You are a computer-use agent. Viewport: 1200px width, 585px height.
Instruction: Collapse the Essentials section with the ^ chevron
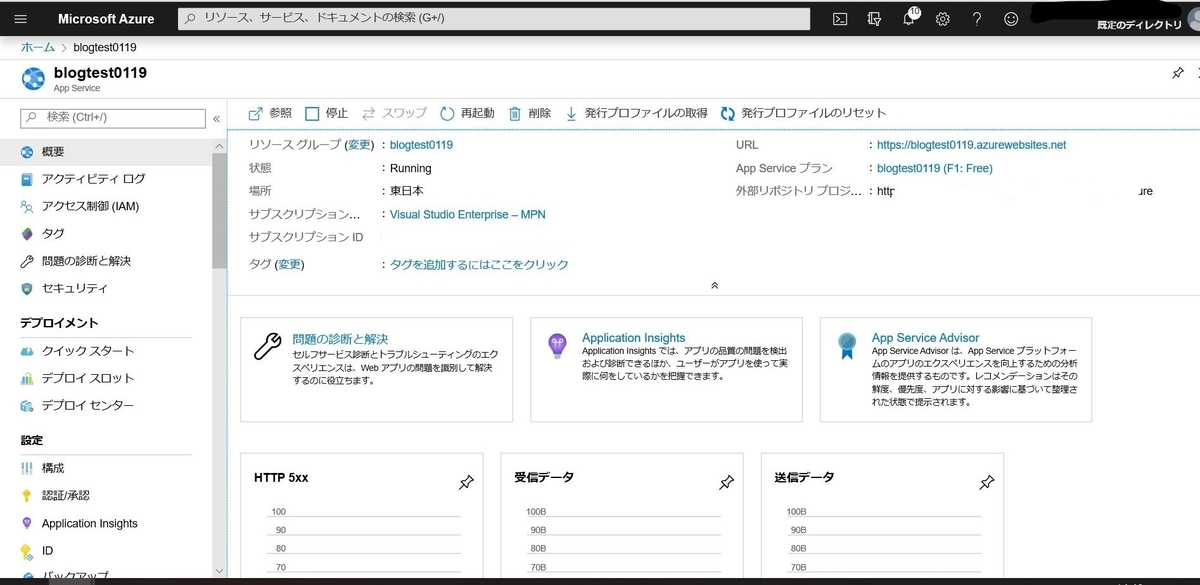pos(714,285)
